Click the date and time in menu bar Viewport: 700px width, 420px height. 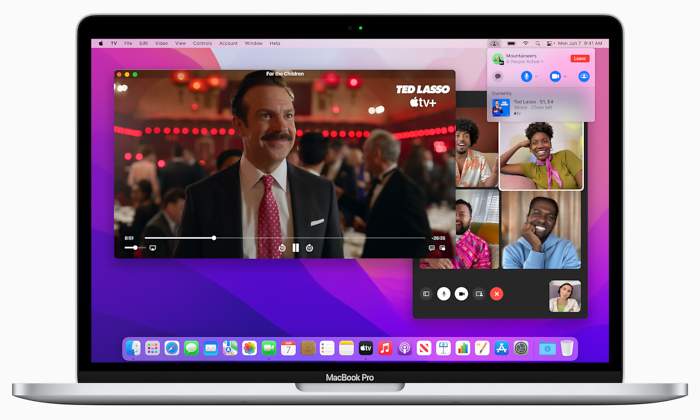[x=580, y=43]
